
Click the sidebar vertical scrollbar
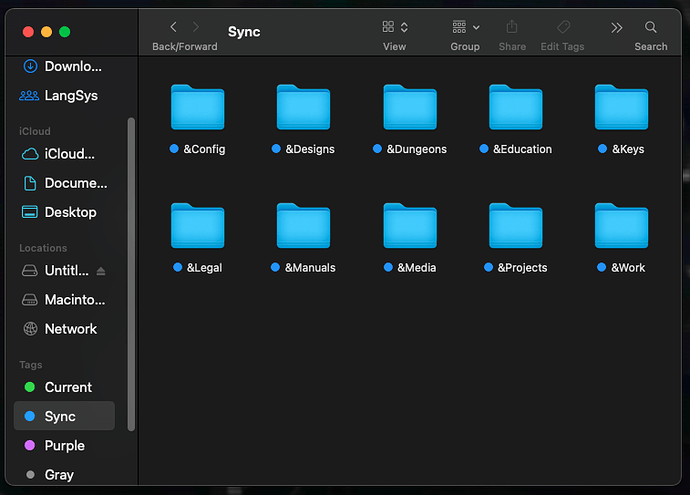(x=131, y=274)
